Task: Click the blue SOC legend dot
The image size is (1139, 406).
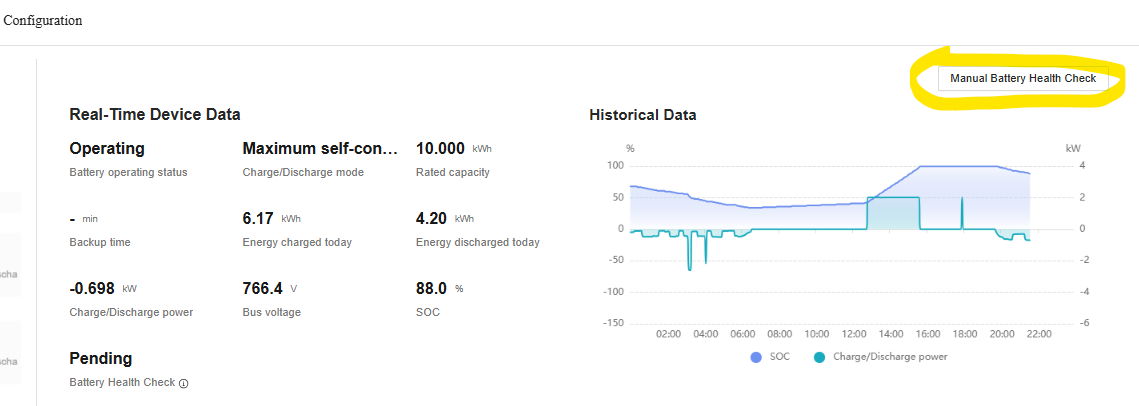Action: point(756,357)
